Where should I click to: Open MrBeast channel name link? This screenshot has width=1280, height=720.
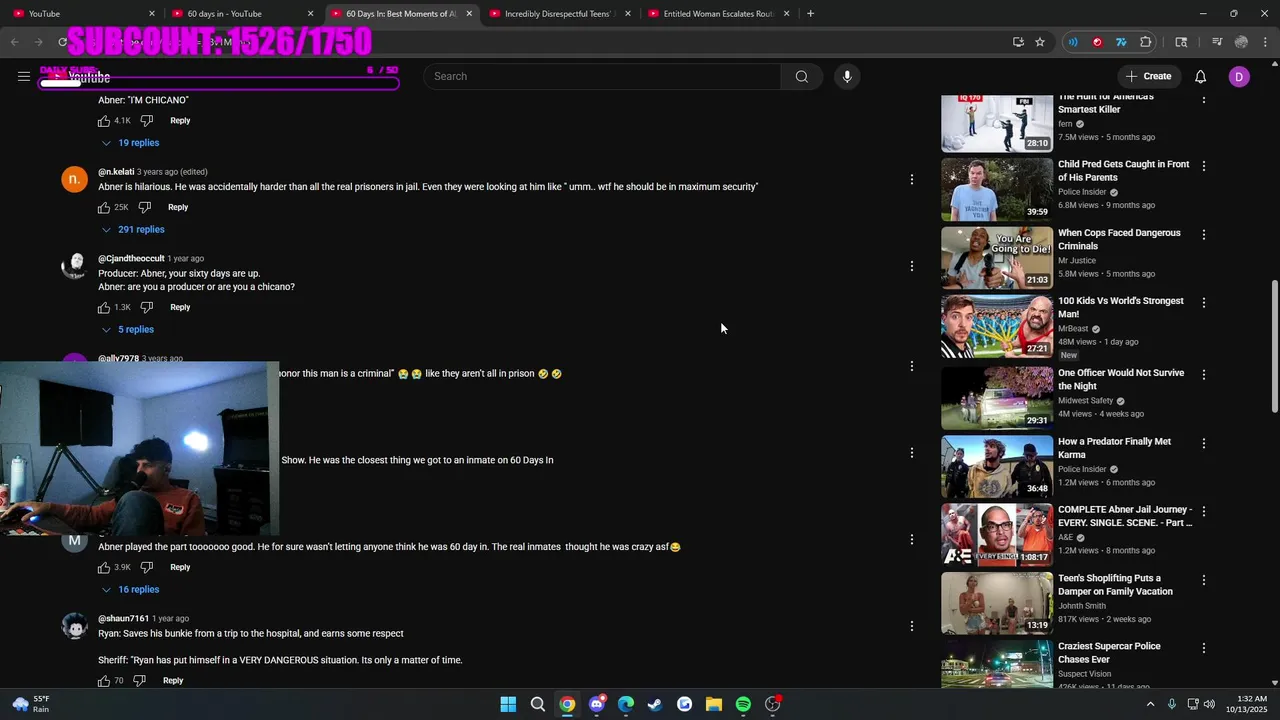point(1073,328)
